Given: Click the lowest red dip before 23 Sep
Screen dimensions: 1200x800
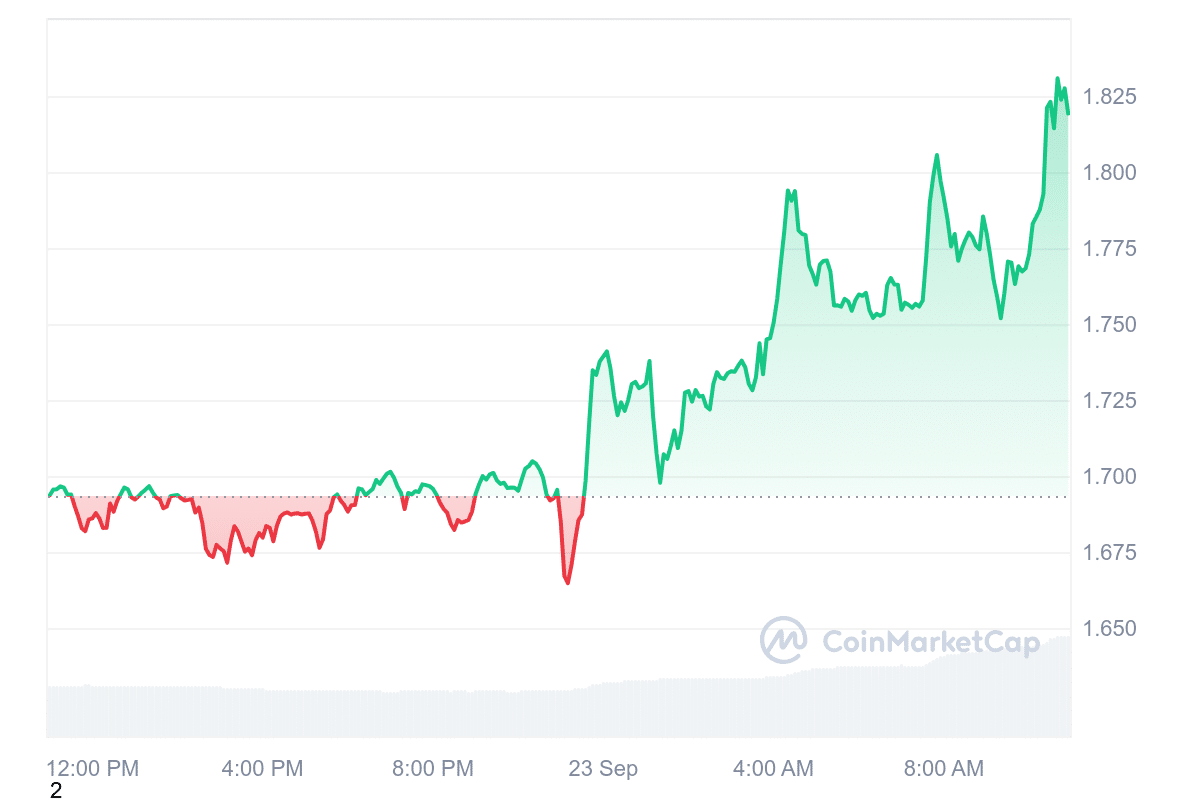Looking at the screenshot, I should tap(568, 582).
